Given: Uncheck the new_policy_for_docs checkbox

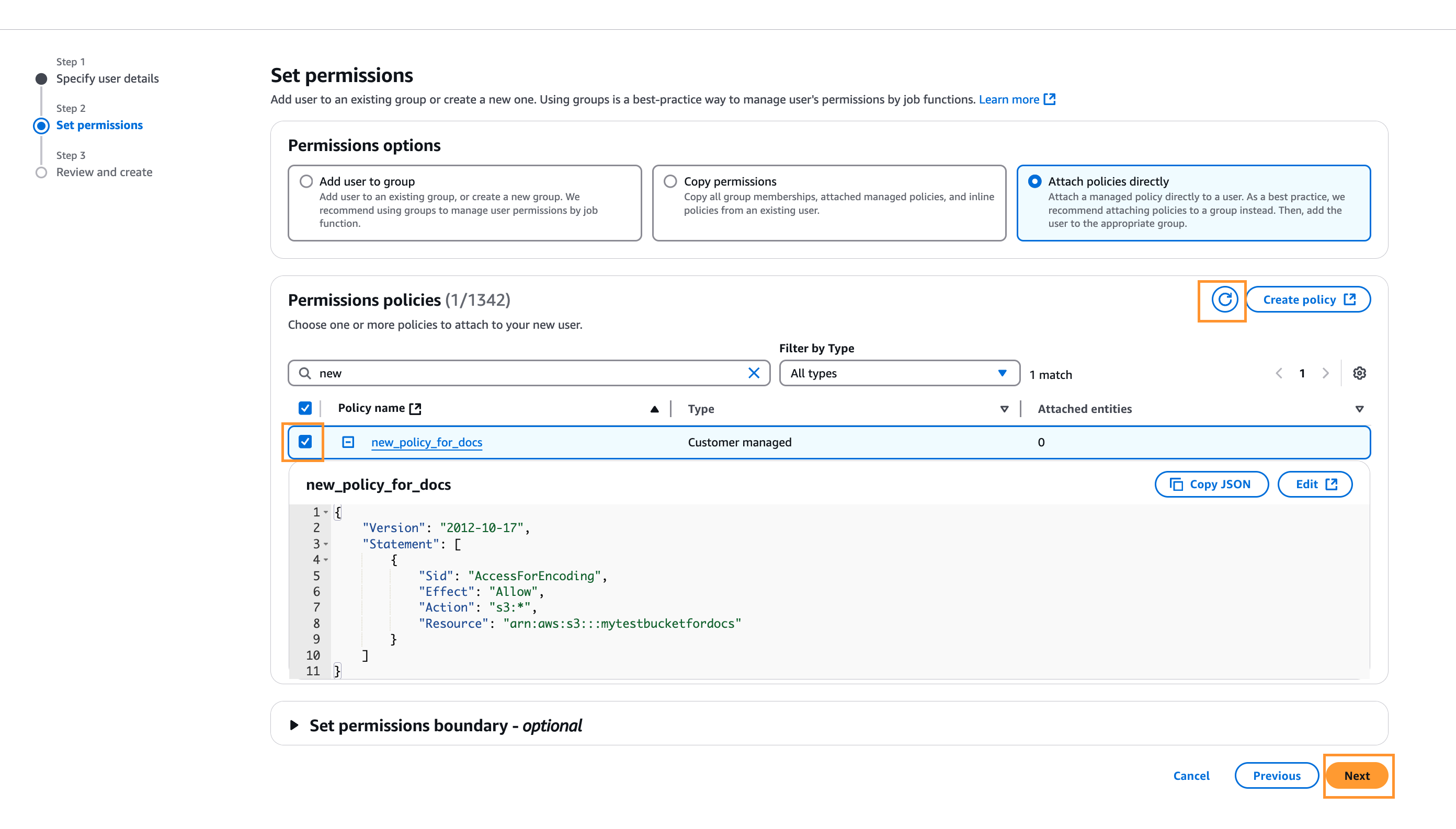Looking at the screenshot, I should point(305,442).
